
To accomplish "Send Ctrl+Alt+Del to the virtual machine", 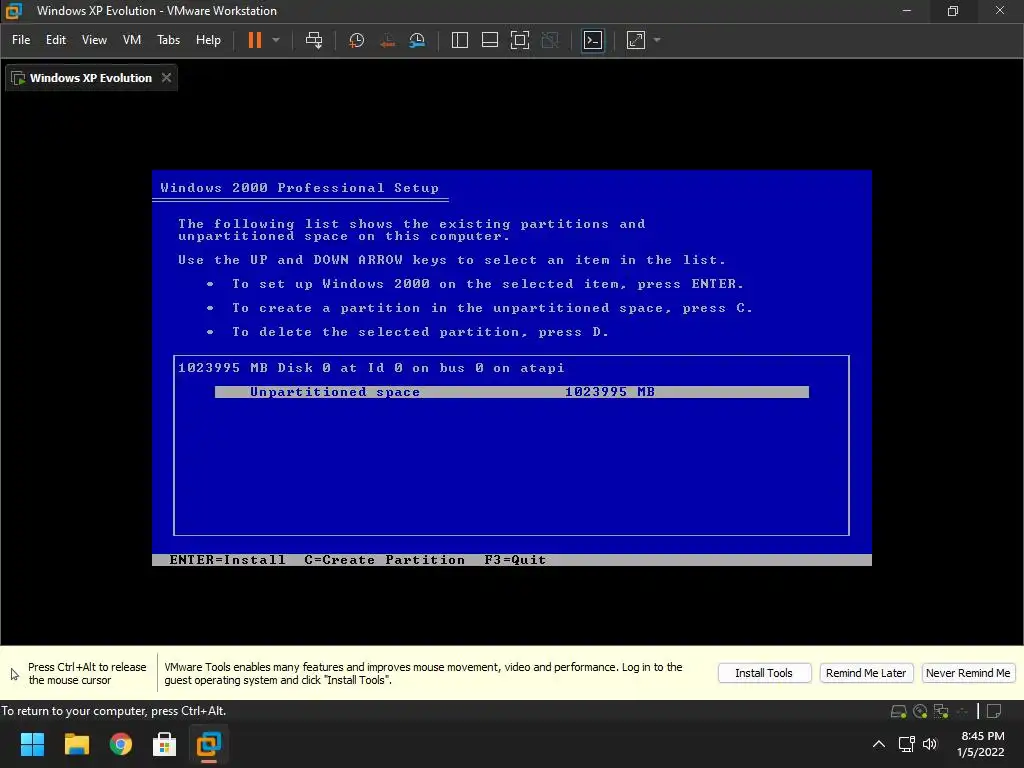I will pos(314,40).
